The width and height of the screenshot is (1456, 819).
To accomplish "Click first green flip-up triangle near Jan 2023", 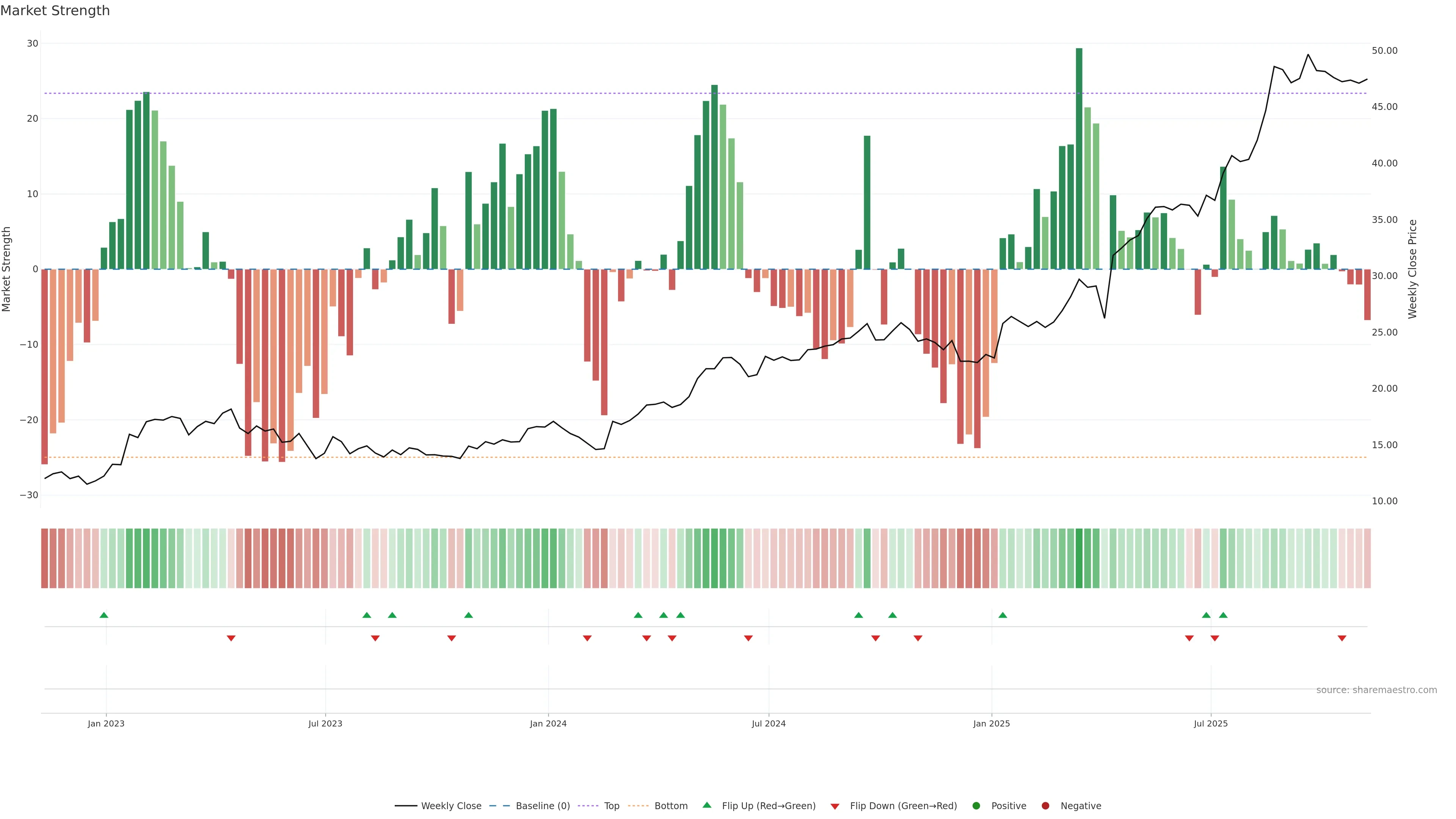I will (104, 615).
